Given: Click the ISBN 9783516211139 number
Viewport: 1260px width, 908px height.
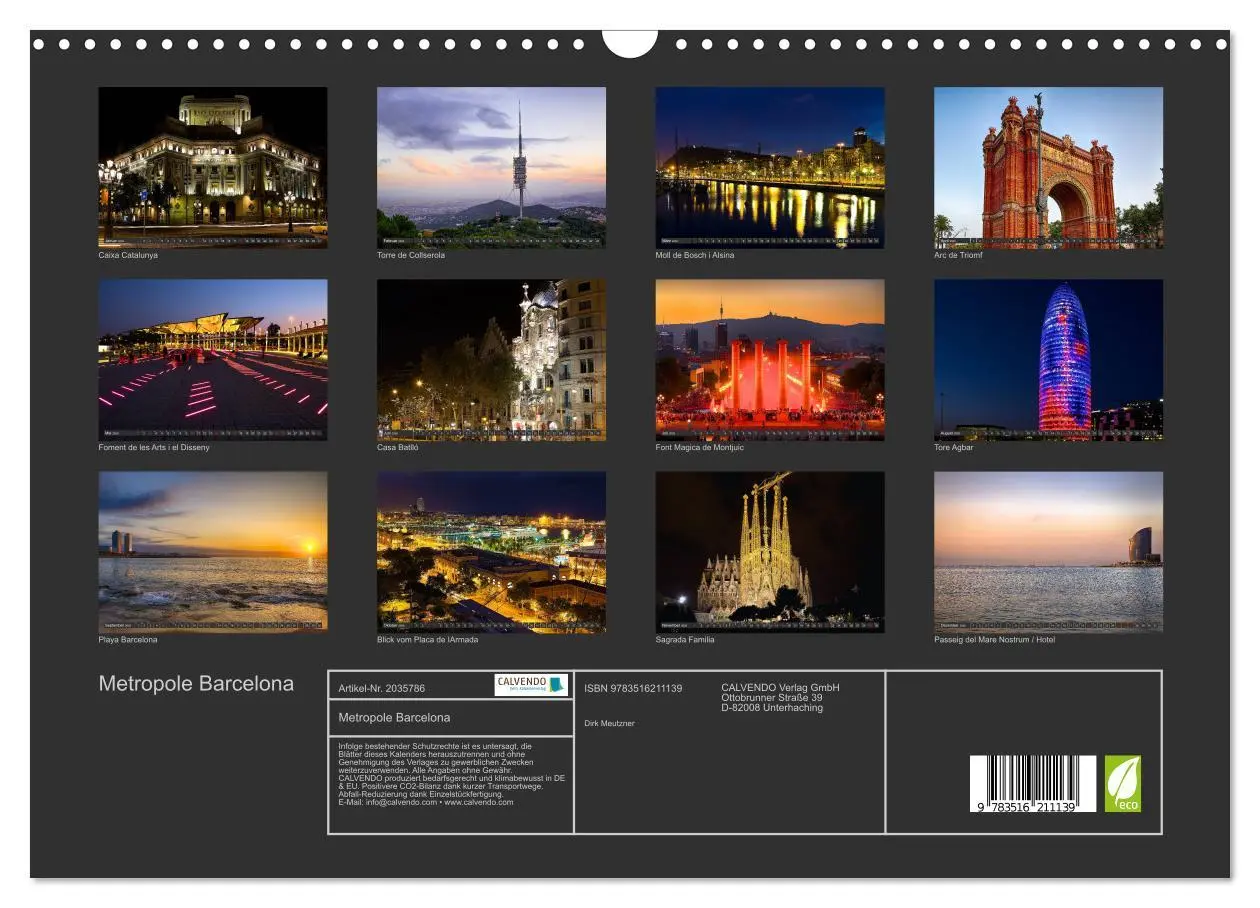Looking at the screenshot, I should (632, 688).
